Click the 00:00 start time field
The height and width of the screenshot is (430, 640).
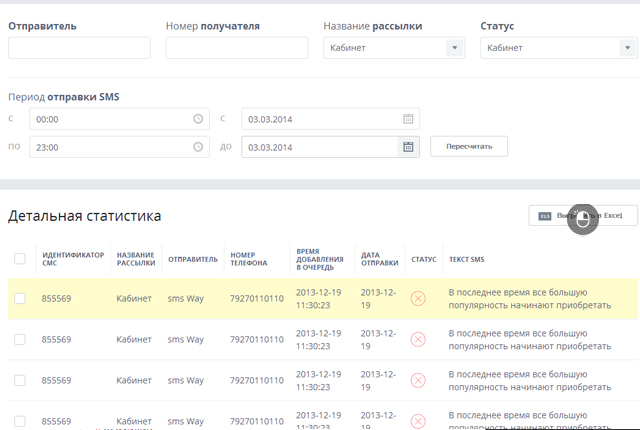pos(119,119)
